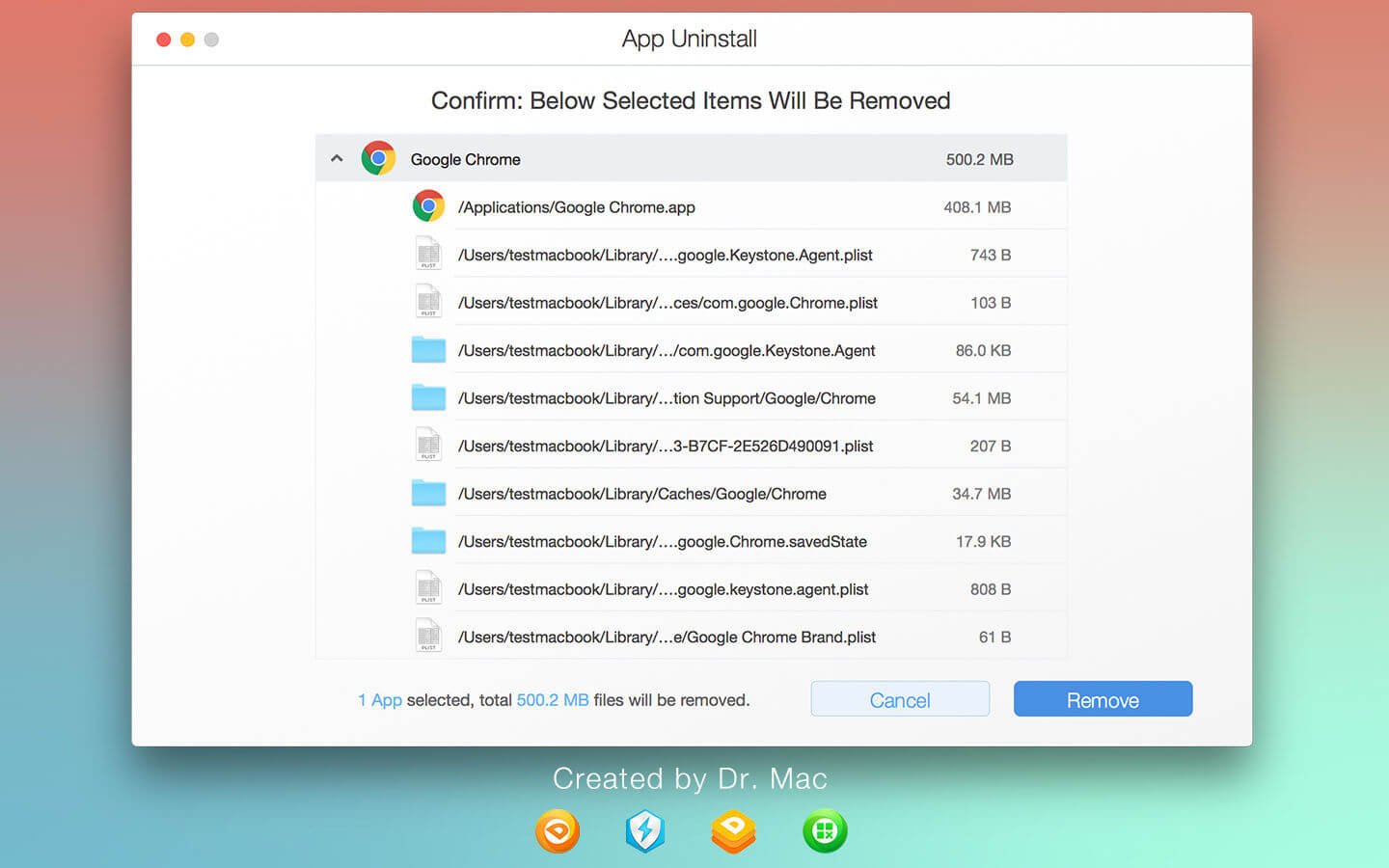Click the 743 B size value
This screenshot has width=1389, height=868.
click(991, 255)
